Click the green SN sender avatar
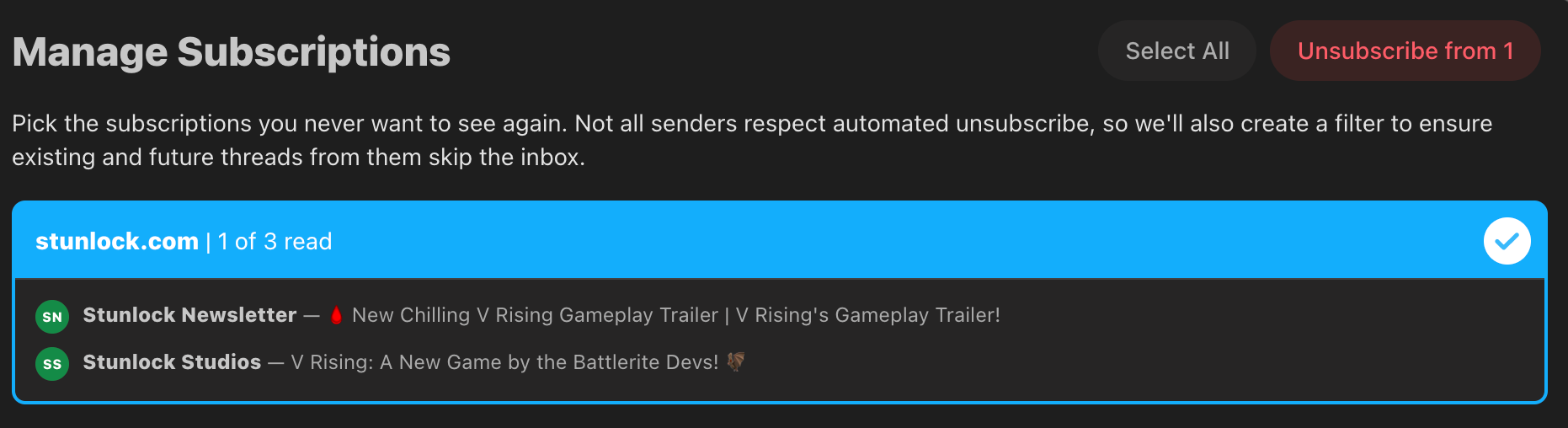 tap(52, 317)
